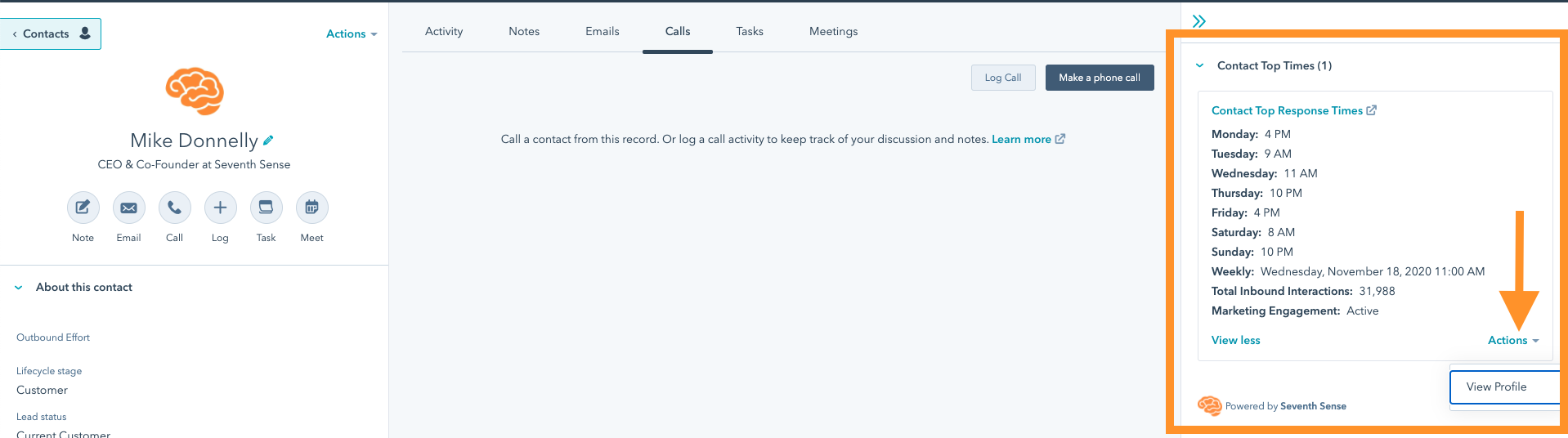Click Total Inbound Interactions value 31,988
The image size is (1568, 438).
tap(1377, 291)
